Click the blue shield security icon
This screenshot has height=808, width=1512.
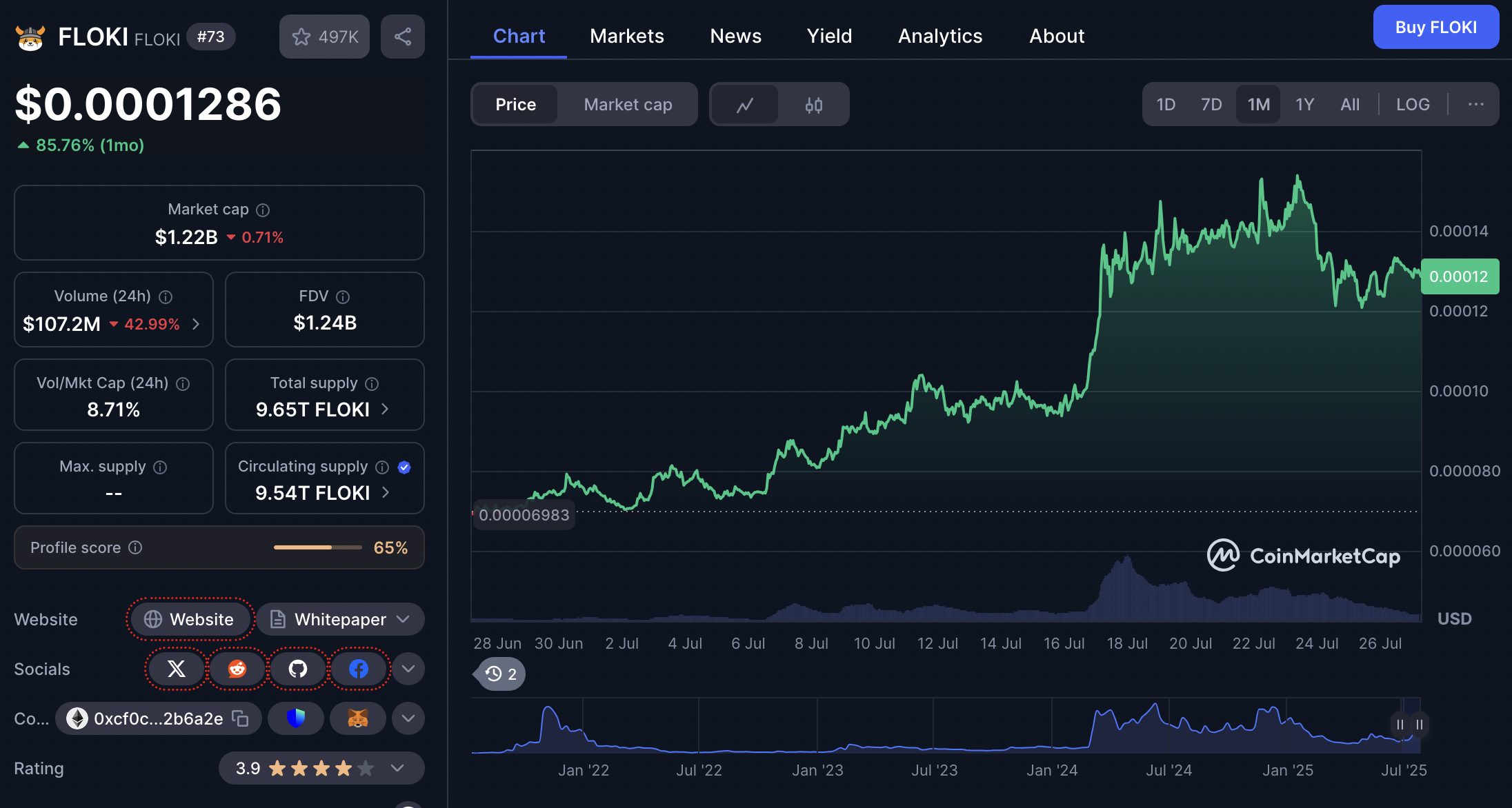(296, 718)
